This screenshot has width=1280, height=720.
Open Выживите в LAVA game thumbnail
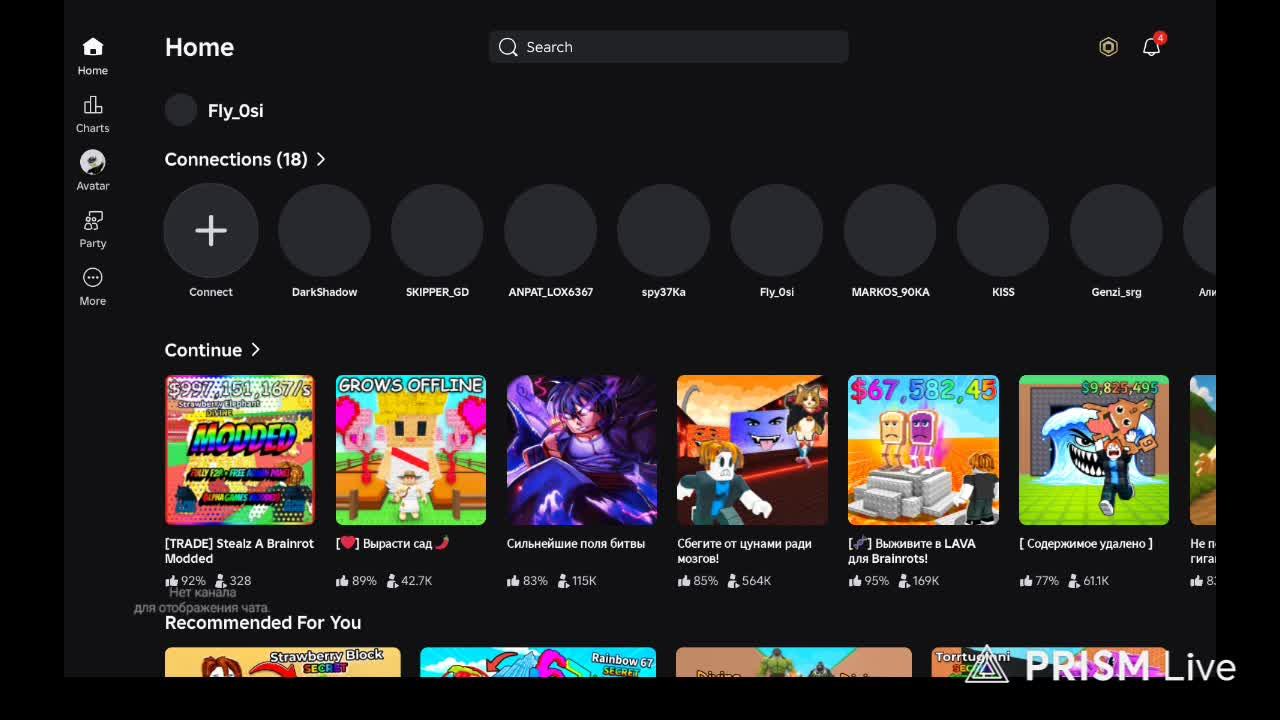pyautogui.click(x=923, y=450)
